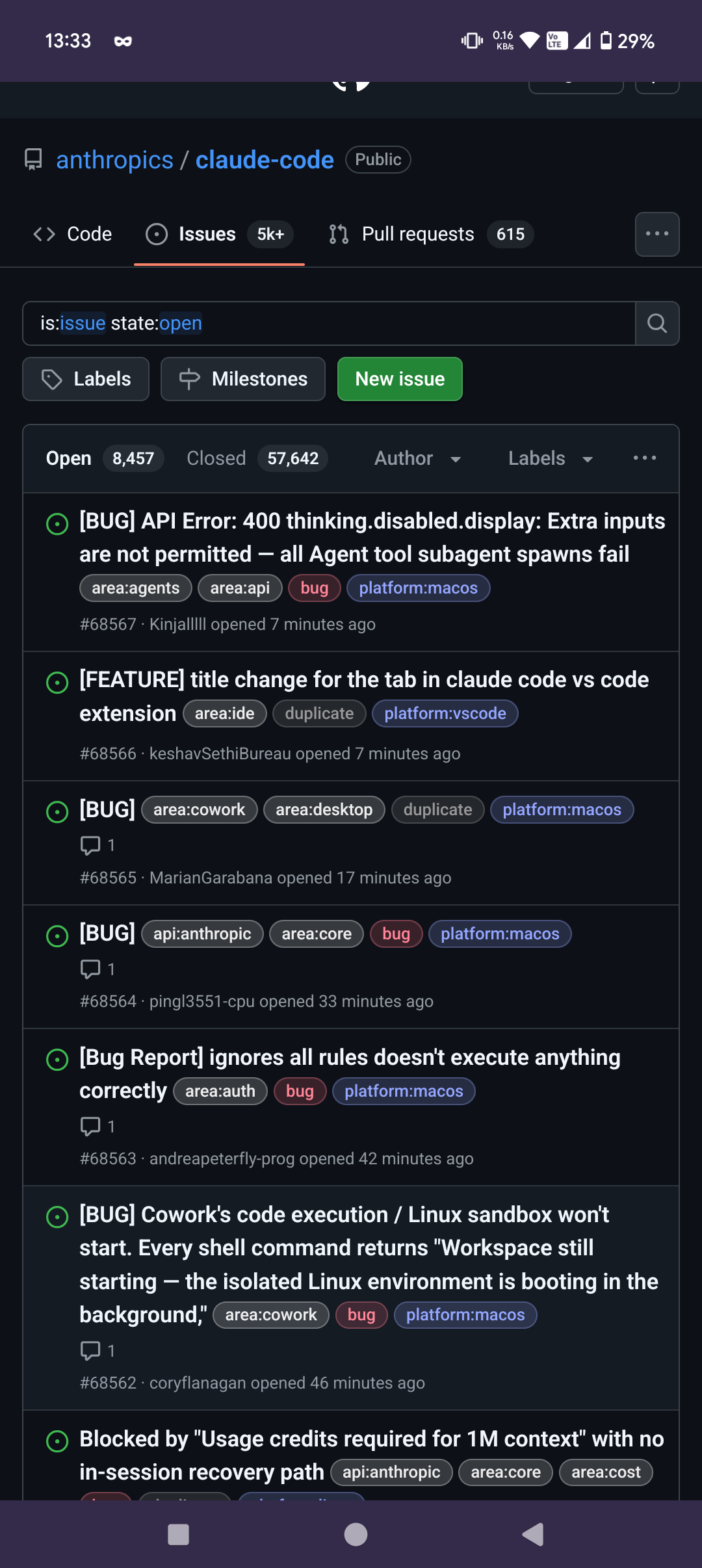The height and width of the screenshot is (1568, 702).
Task: Open comments on issue #68565
Action: pos(97,845)
